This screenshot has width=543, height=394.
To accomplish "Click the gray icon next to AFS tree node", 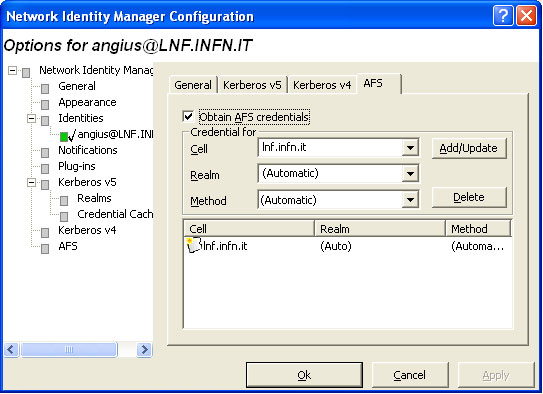I will click(x=45, y=249).
